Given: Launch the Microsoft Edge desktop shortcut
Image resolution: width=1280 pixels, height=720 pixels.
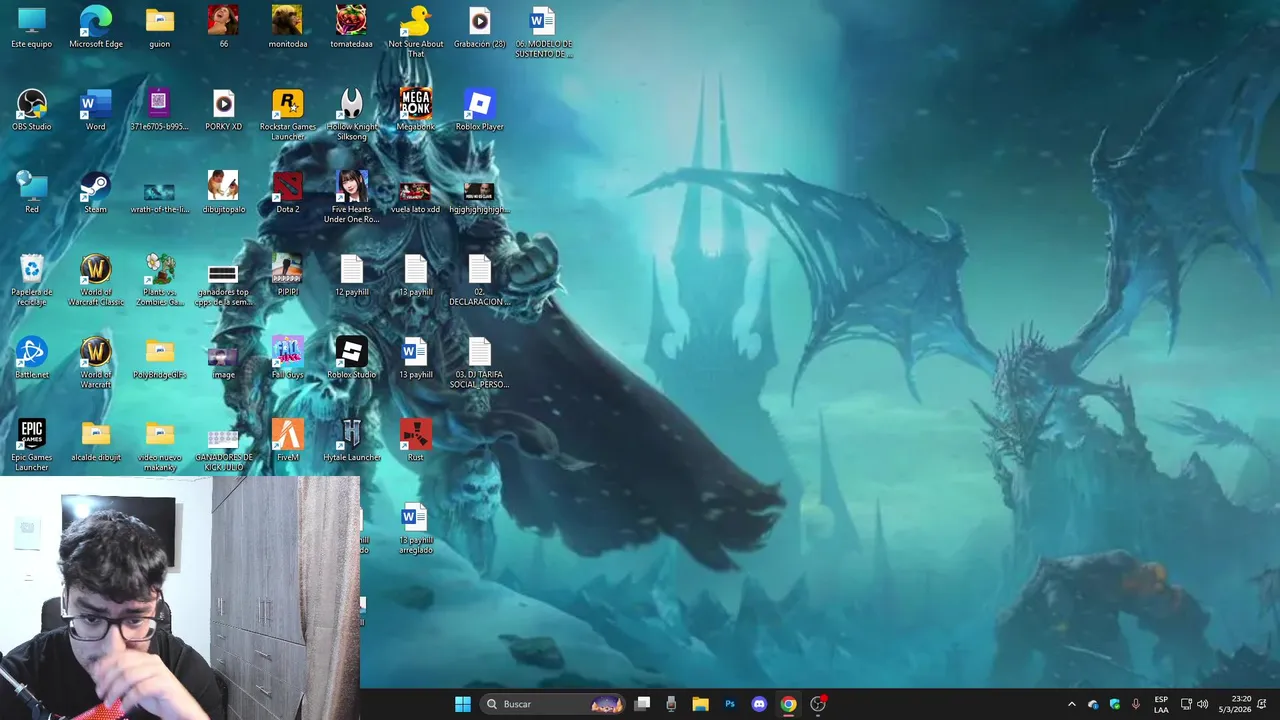Looking at the screenshot, I should [96, 28].
